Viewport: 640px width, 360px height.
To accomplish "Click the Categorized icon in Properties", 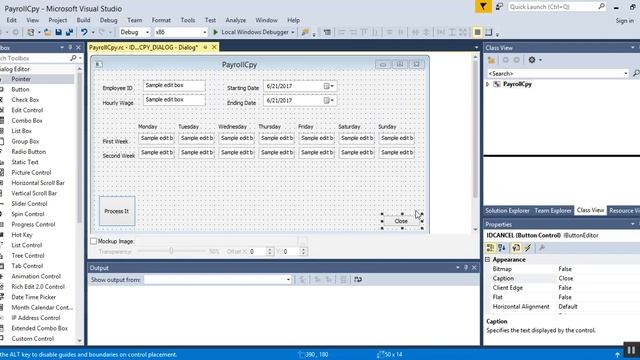I will [490, 248].
